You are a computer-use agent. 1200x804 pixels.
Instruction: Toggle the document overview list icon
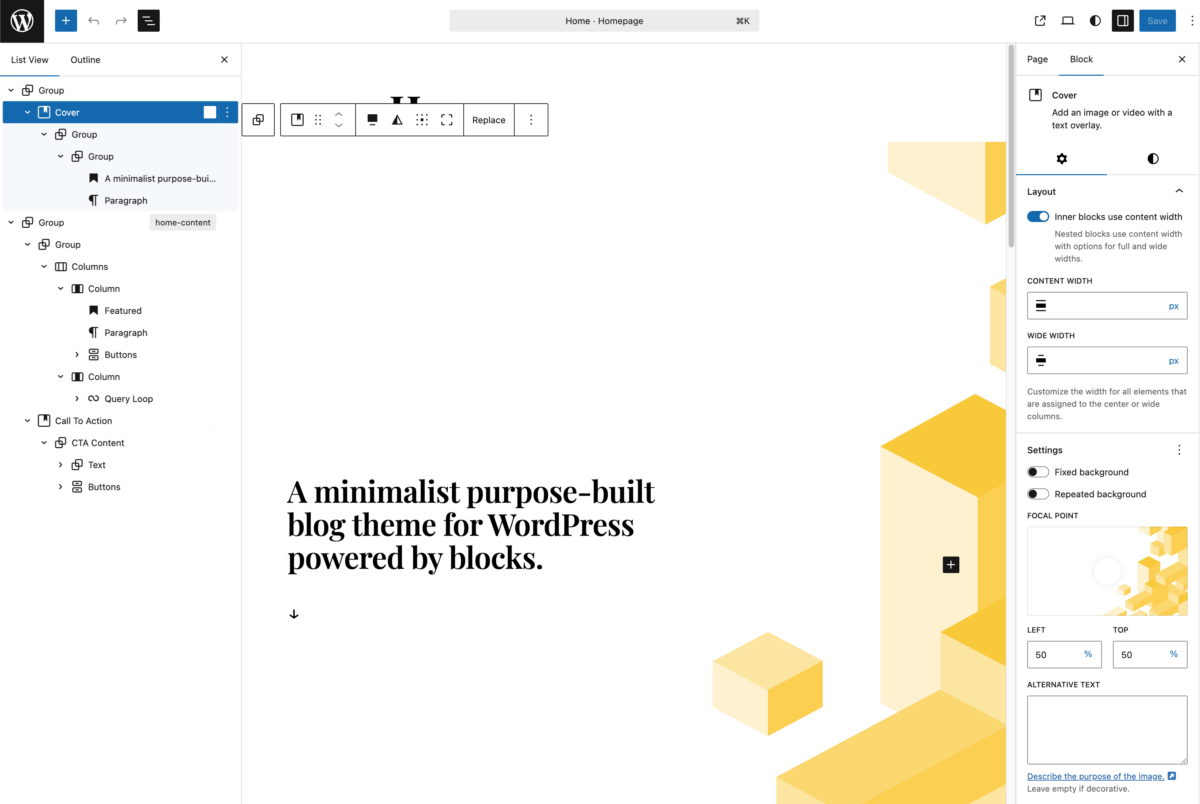(149, 20)
